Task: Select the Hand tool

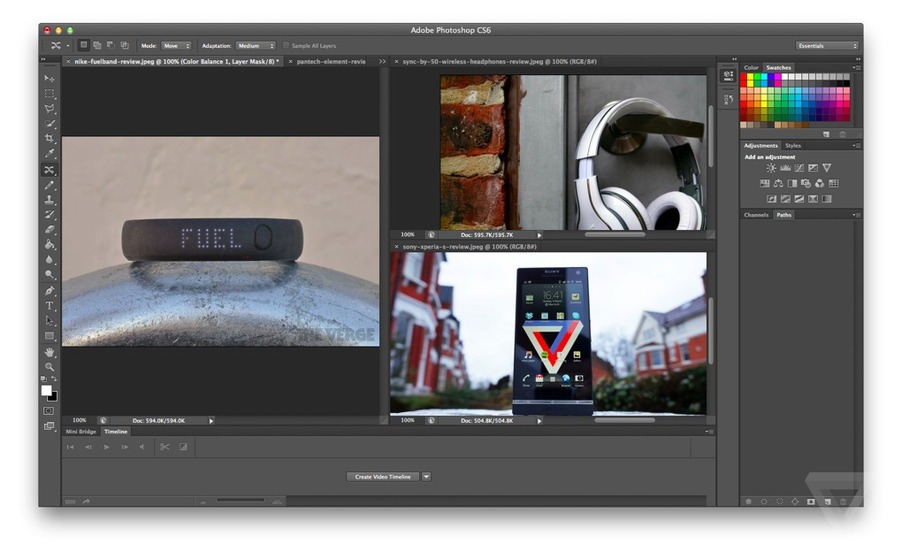Action: 49,351
